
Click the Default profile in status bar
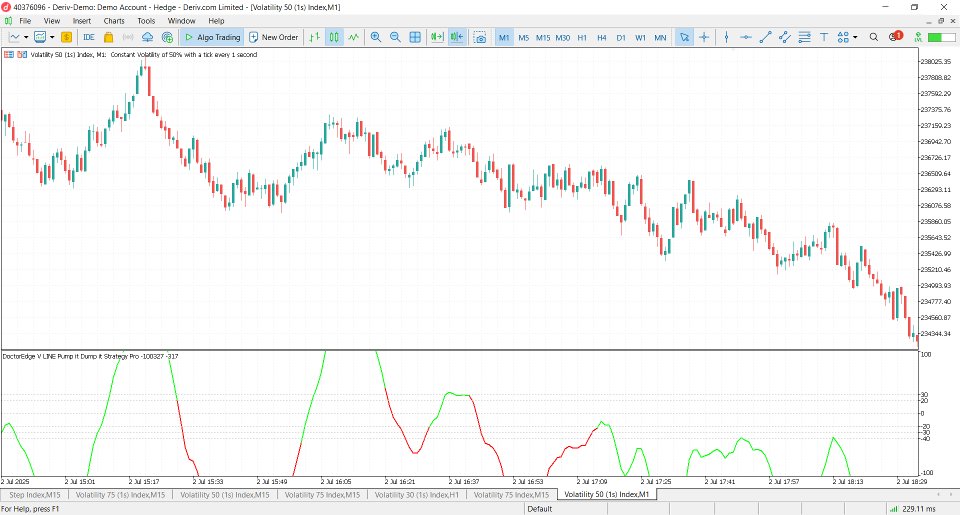coord(539,509)
